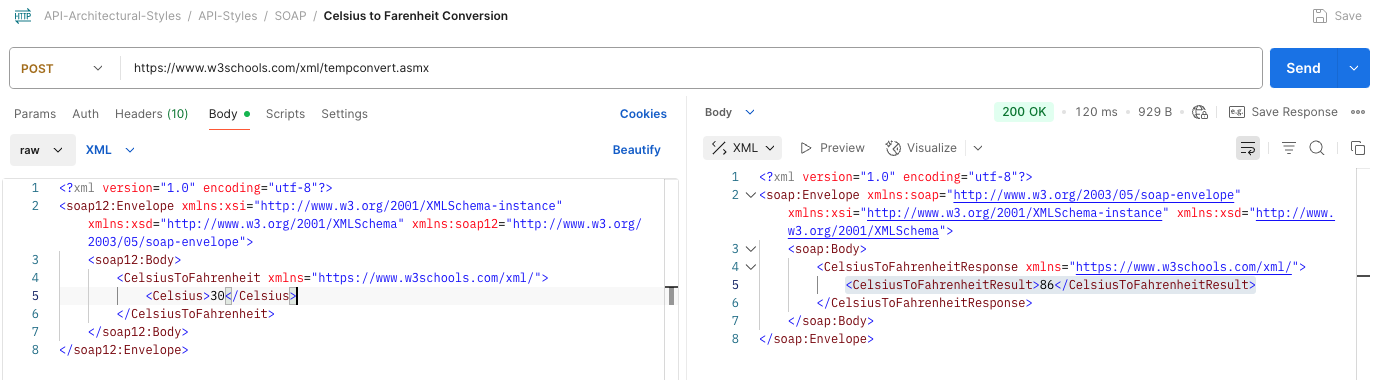This screenshot has width=1377, height=380.
Task: Copy the response using the copy icon
Action: [1358, 148]
